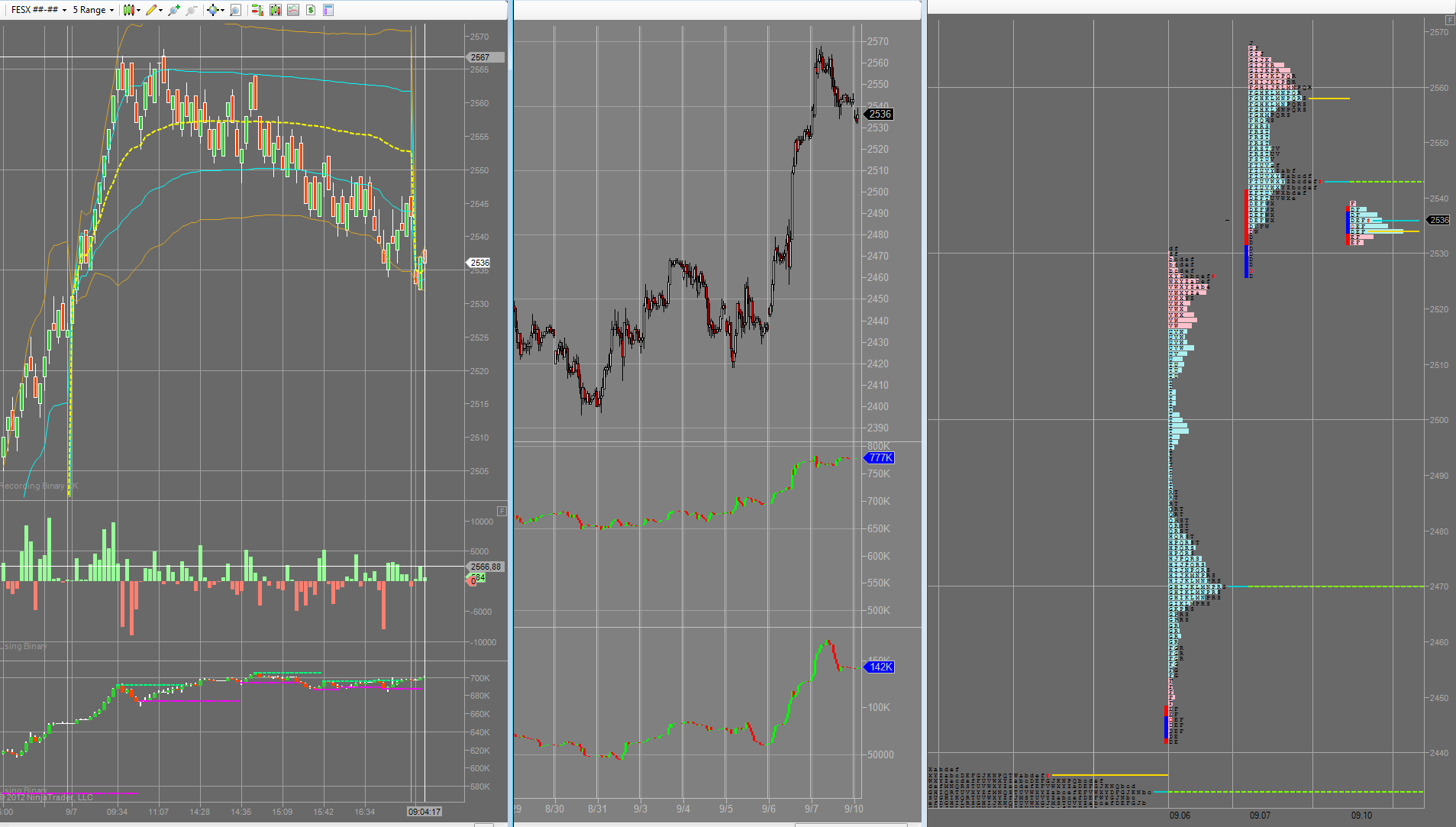Expand the chart style dropdown arrow
Screen dimensions: 1456x827
point(138,11)
